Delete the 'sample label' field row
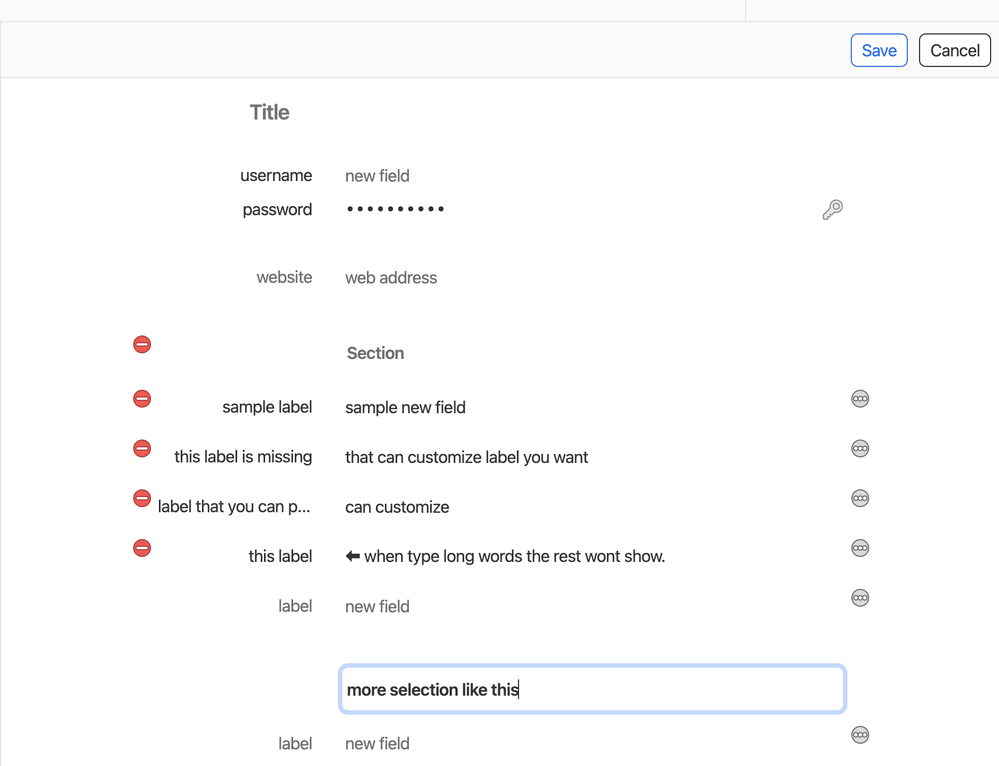Image resolution: width=999 pixels, height=766 pixels. click(142, 399)
